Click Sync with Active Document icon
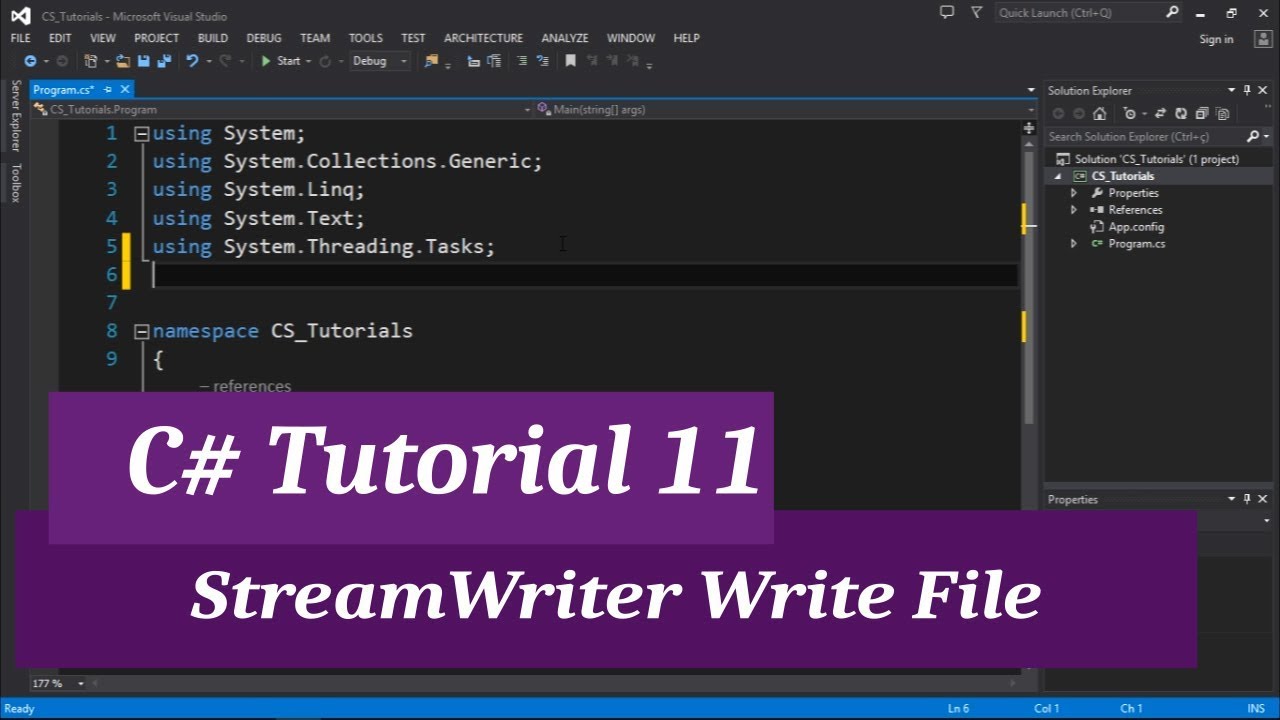 [x=1160, y=114]
